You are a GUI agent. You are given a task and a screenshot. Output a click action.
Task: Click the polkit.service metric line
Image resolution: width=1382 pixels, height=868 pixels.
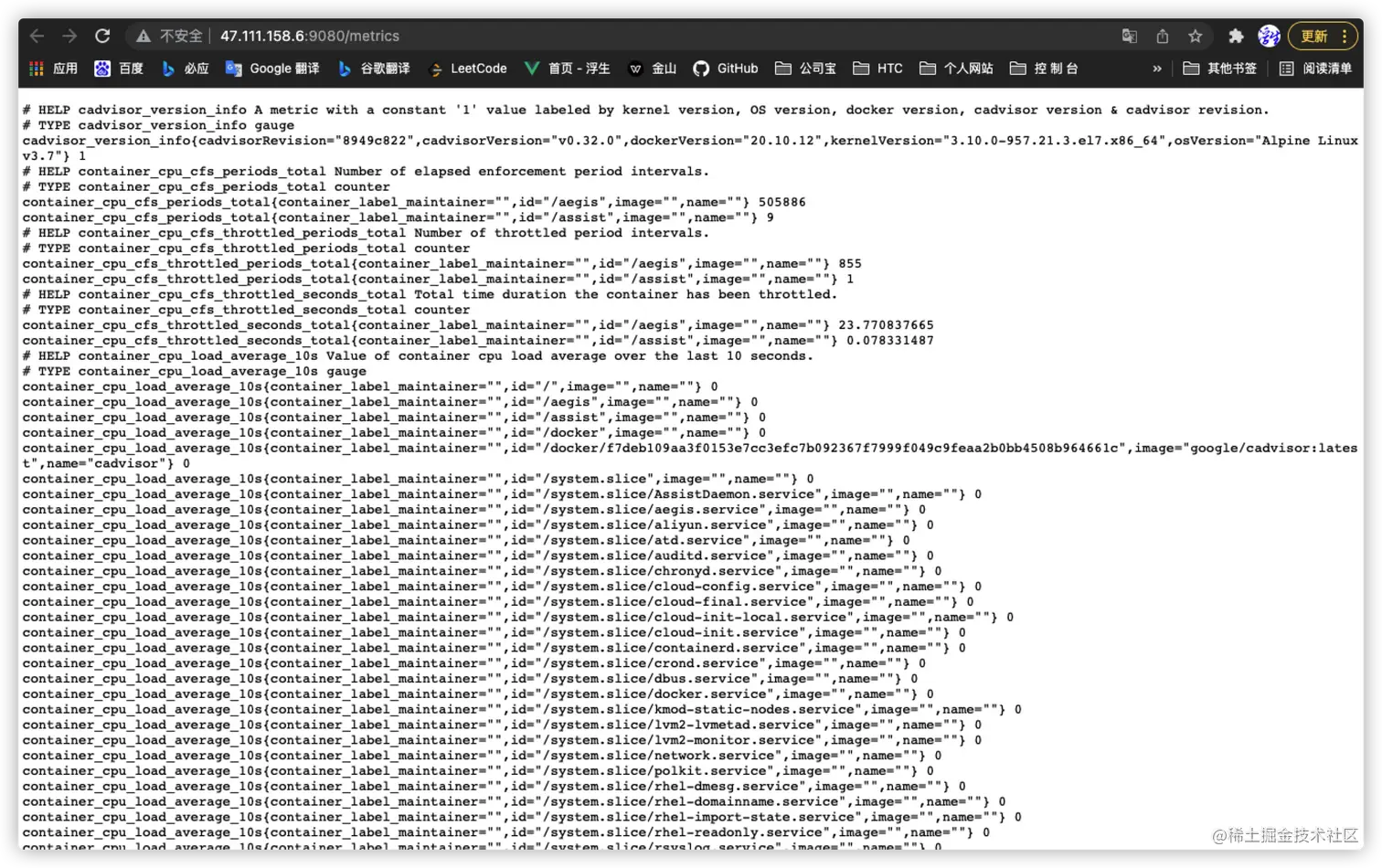478,771
